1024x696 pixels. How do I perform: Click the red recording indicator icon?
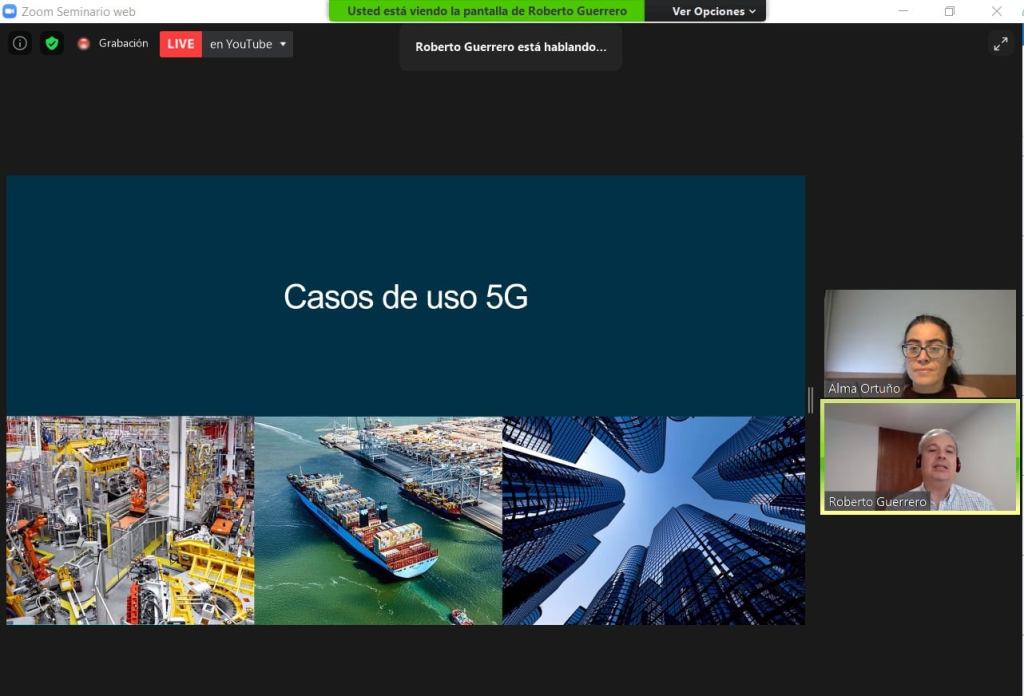tap(84, 44)
